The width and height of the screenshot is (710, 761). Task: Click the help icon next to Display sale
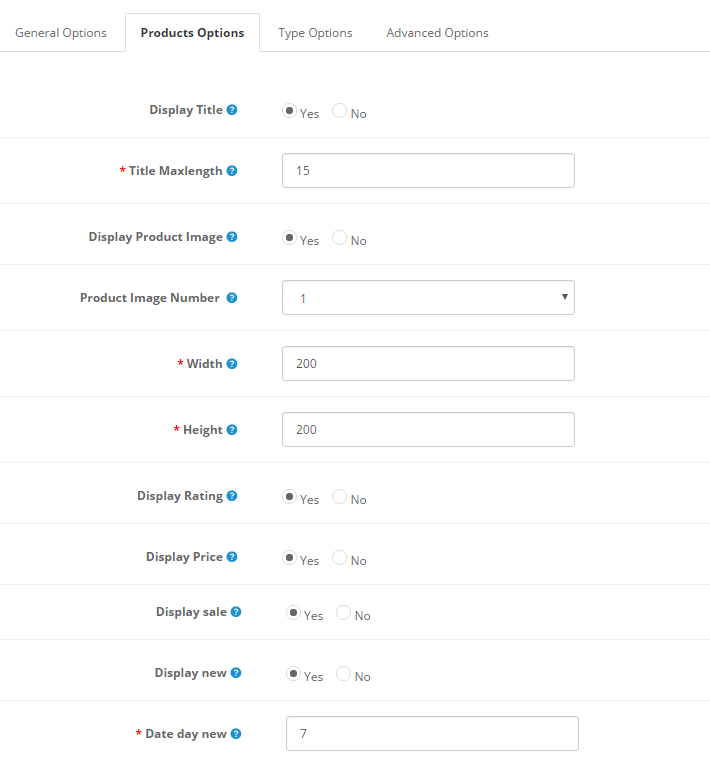point(236,612)
